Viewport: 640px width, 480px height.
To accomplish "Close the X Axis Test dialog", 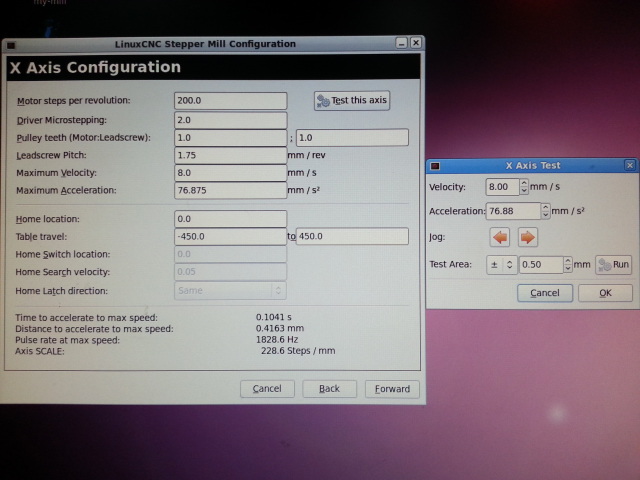I will 630,165.
